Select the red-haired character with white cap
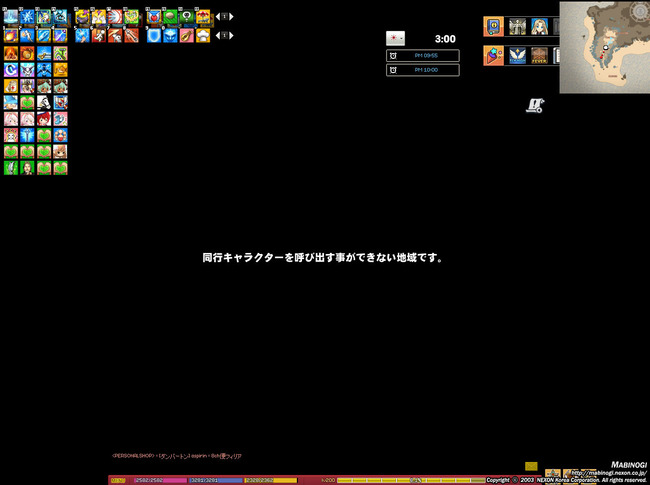 [44, 119]
